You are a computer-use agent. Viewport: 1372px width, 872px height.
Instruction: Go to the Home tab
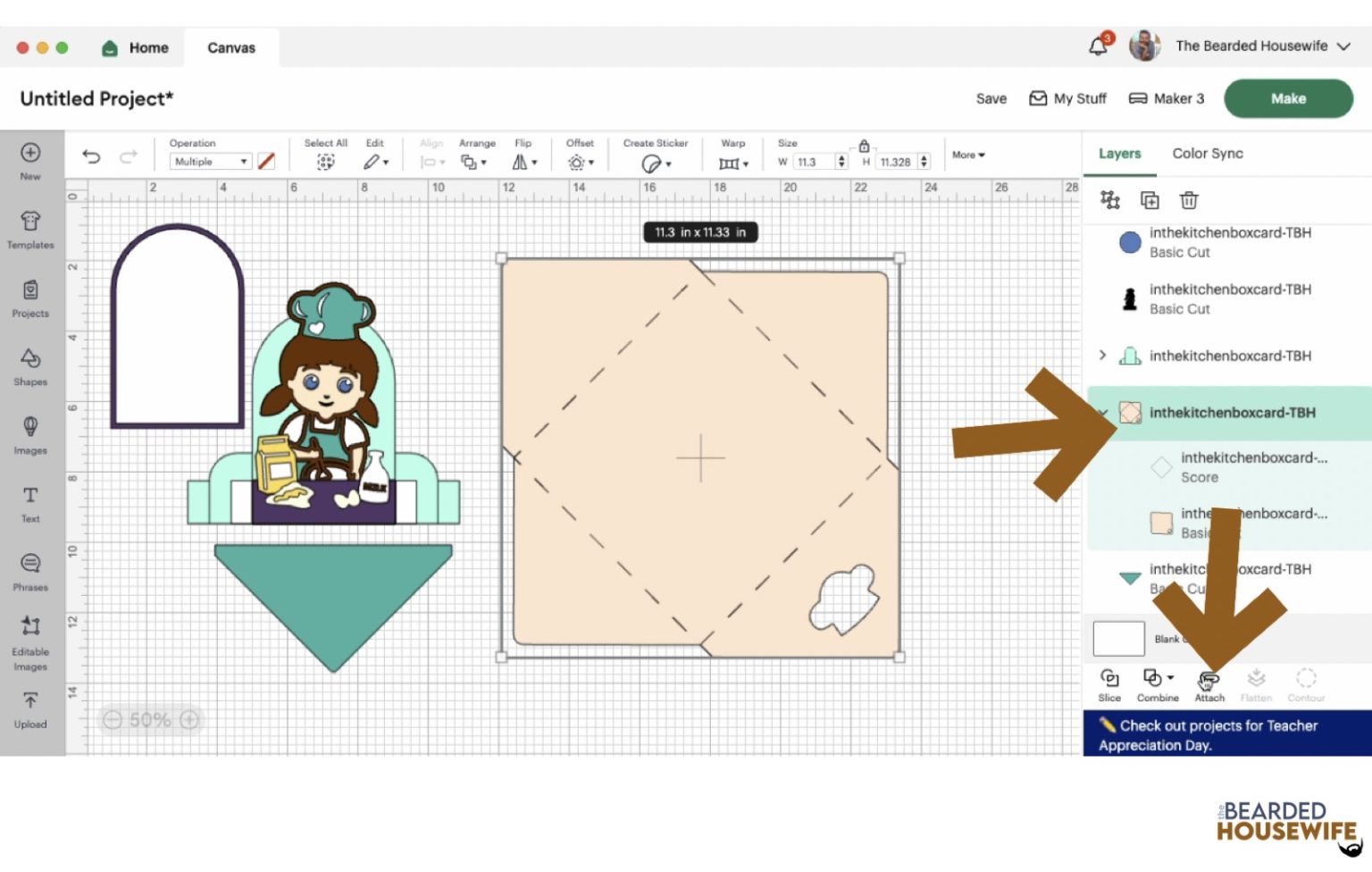136,48
